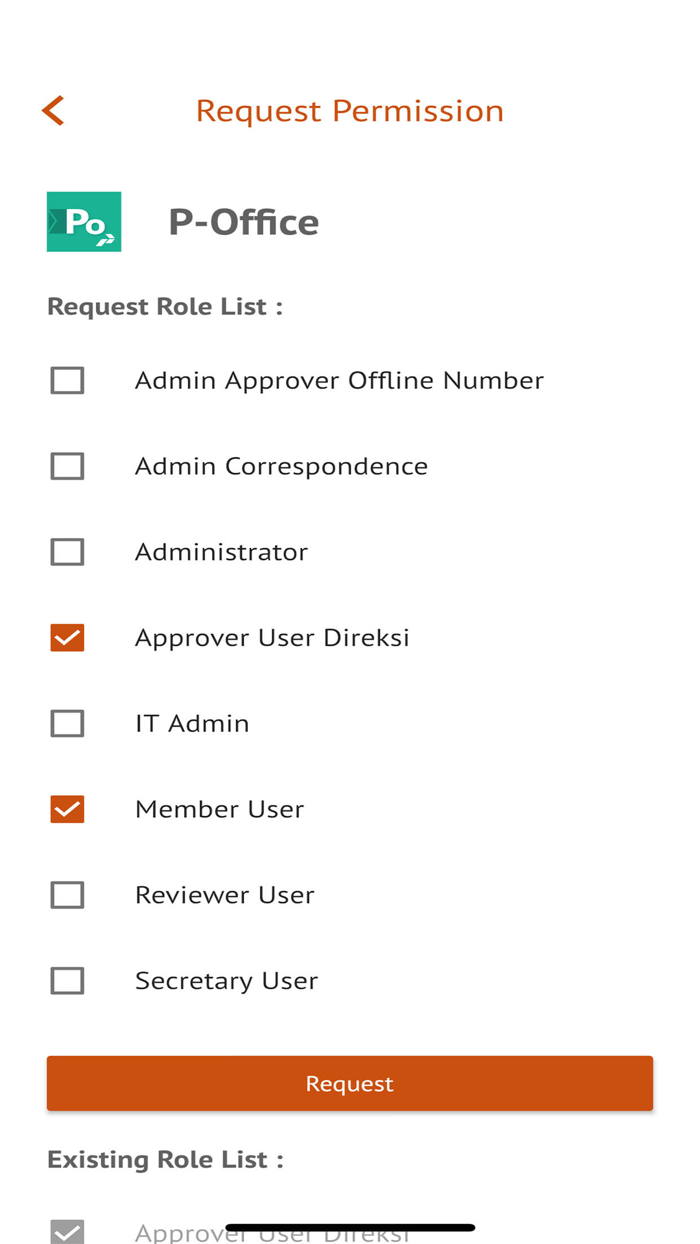Tick the Administrator role checkbox
The height and width of the screenshot is (1244, 700).
click(67, 552)
